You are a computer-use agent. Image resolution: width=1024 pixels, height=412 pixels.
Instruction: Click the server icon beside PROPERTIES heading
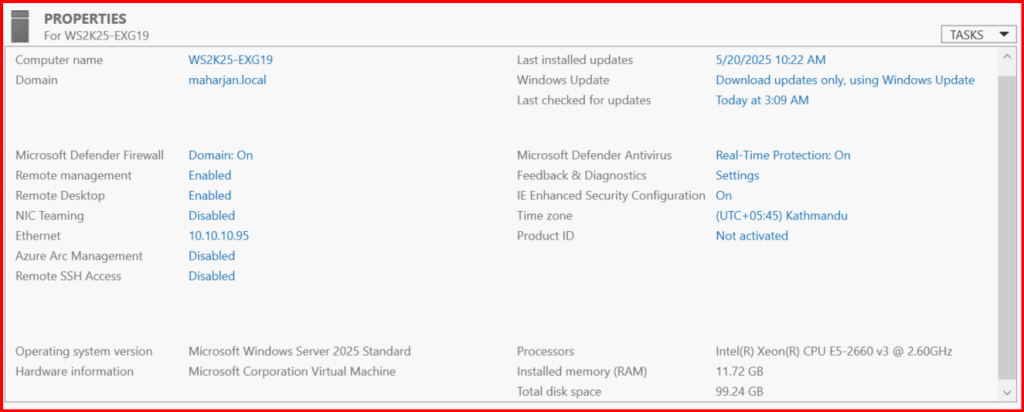coord(24,26)
